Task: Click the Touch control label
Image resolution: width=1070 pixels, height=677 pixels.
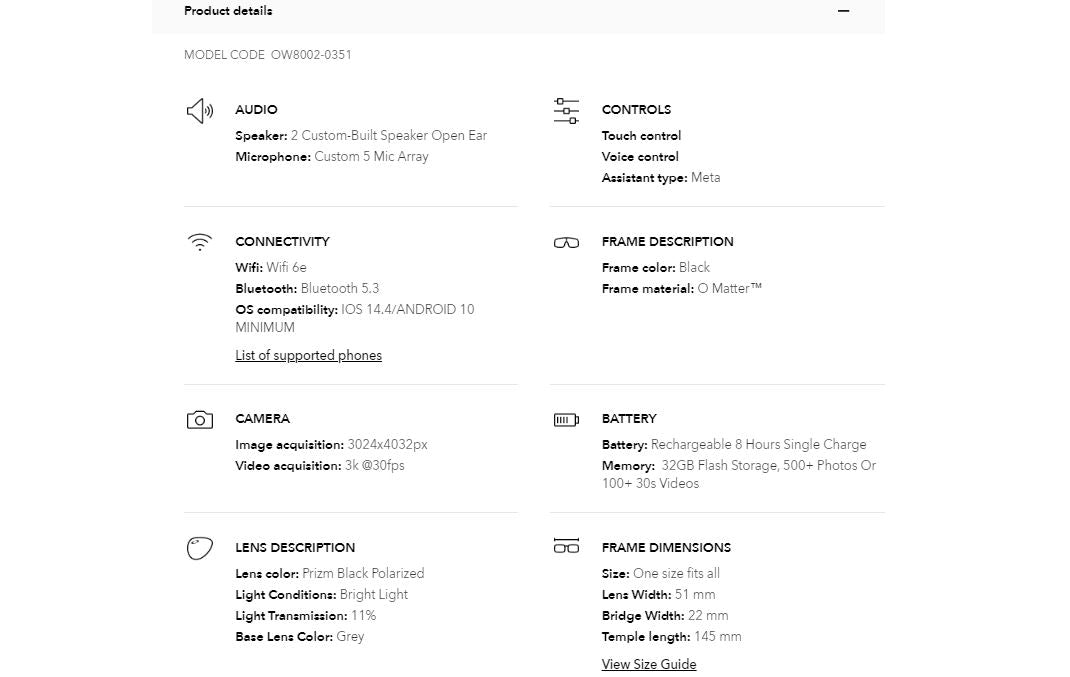Action: tap(641, 136)
